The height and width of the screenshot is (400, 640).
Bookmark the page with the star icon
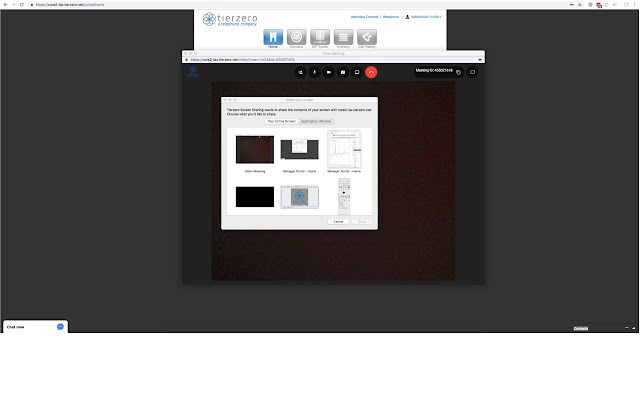pos(580,4)
